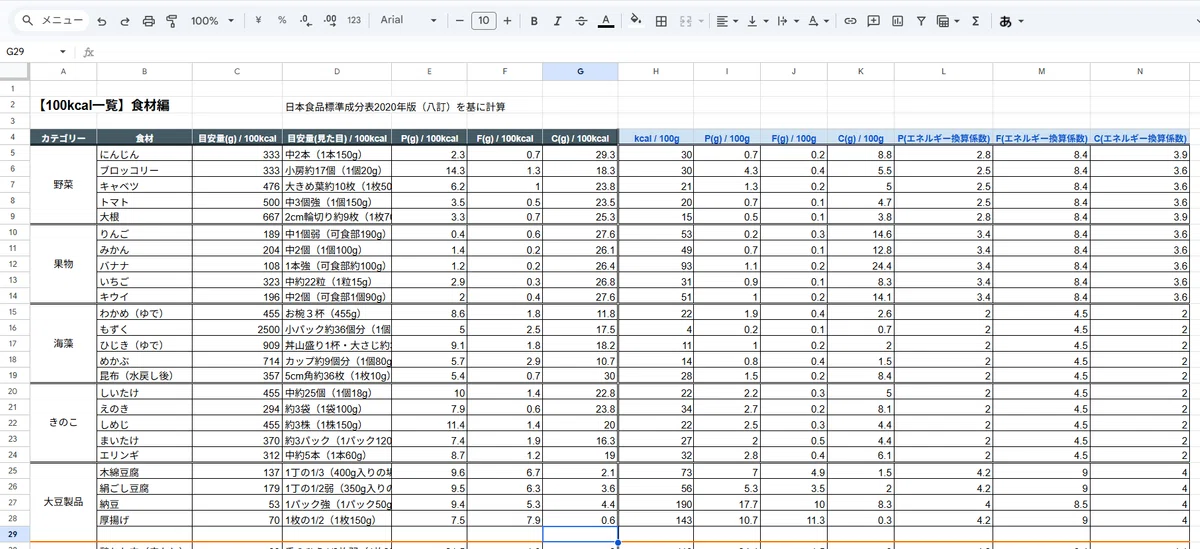The width and height of the screenshot is (1200, 549).
Task: Open the Arial font dropdown
Action: 409,20
